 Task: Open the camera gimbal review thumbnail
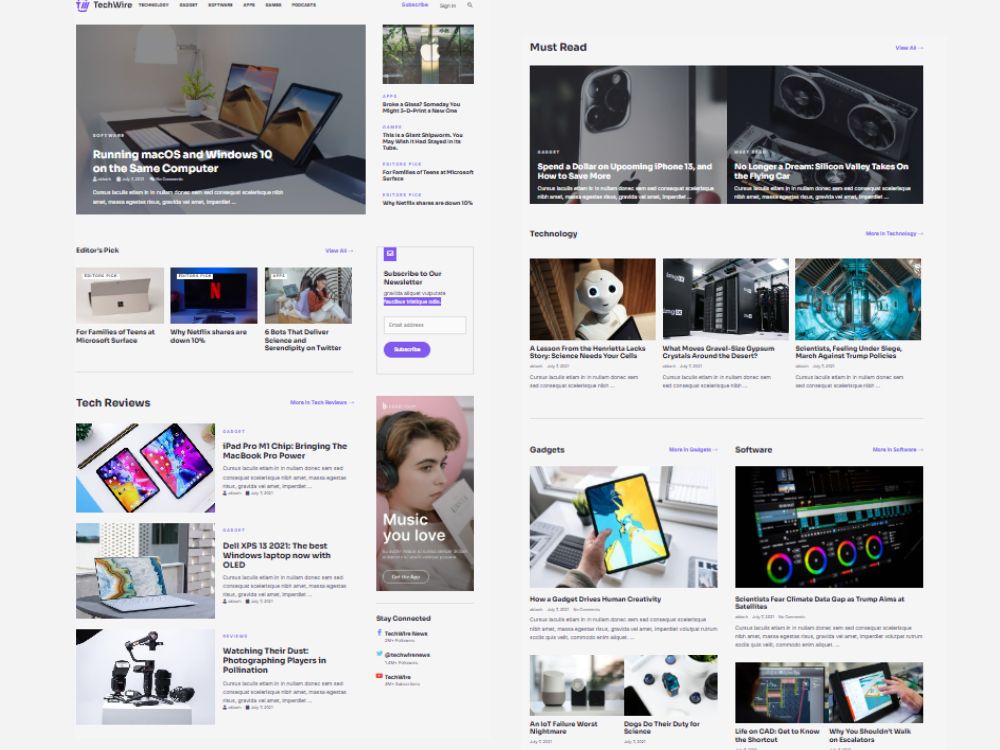pyautogui.click(x=145, y=677)
